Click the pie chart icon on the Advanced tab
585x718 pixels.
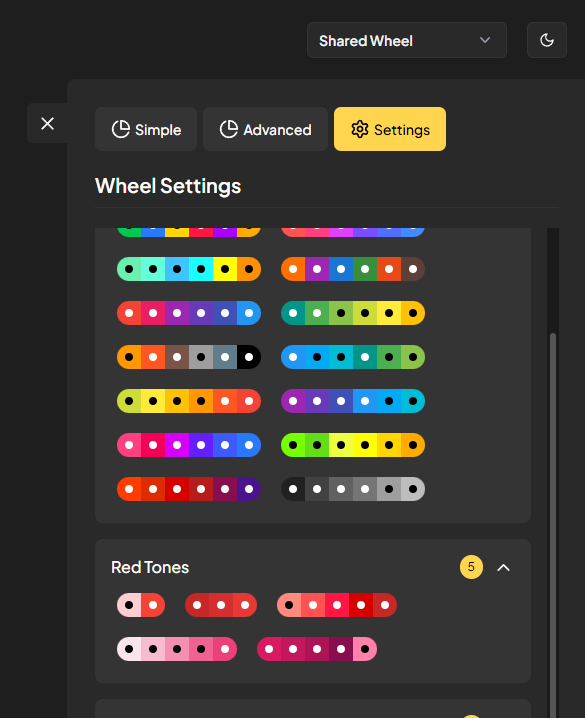229,130
